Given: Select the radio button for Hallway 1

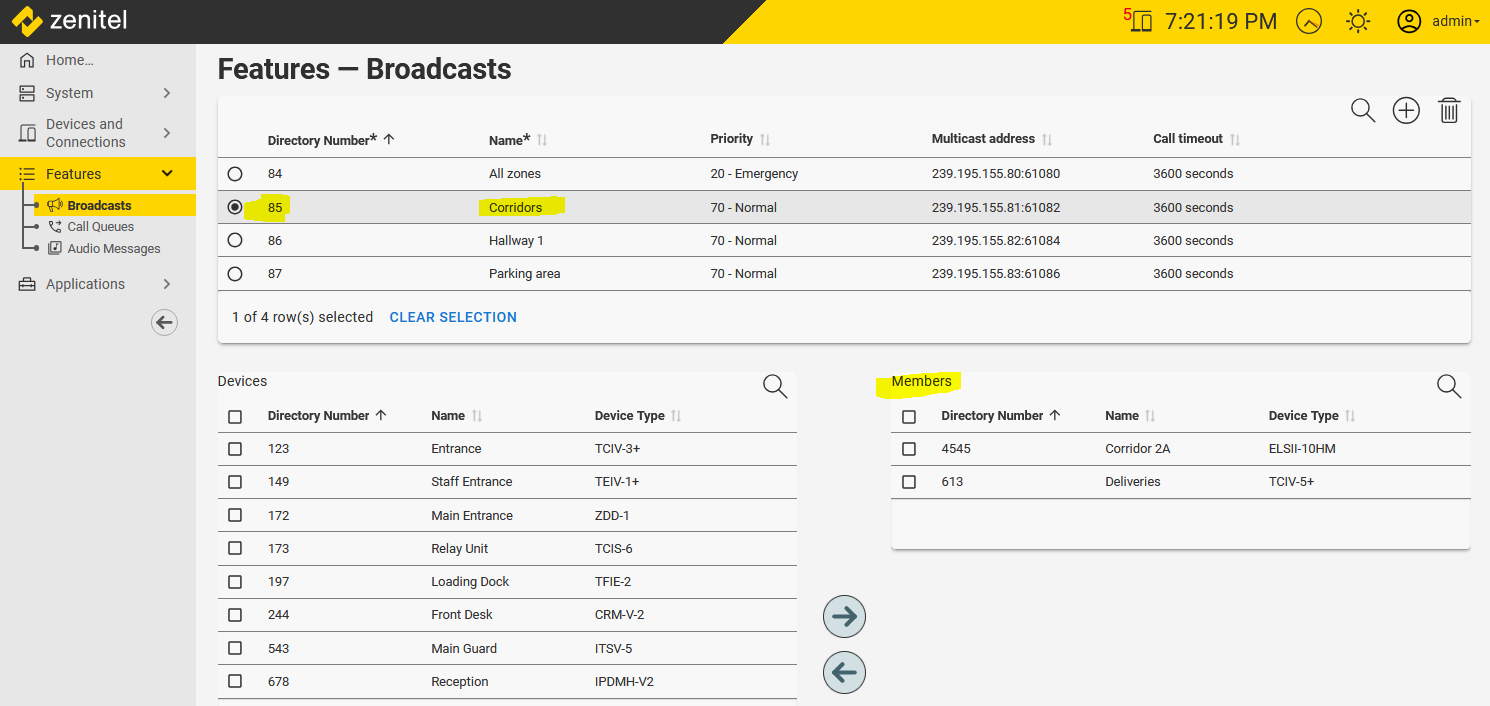Looking at the screenshot, I should (235, 240).
